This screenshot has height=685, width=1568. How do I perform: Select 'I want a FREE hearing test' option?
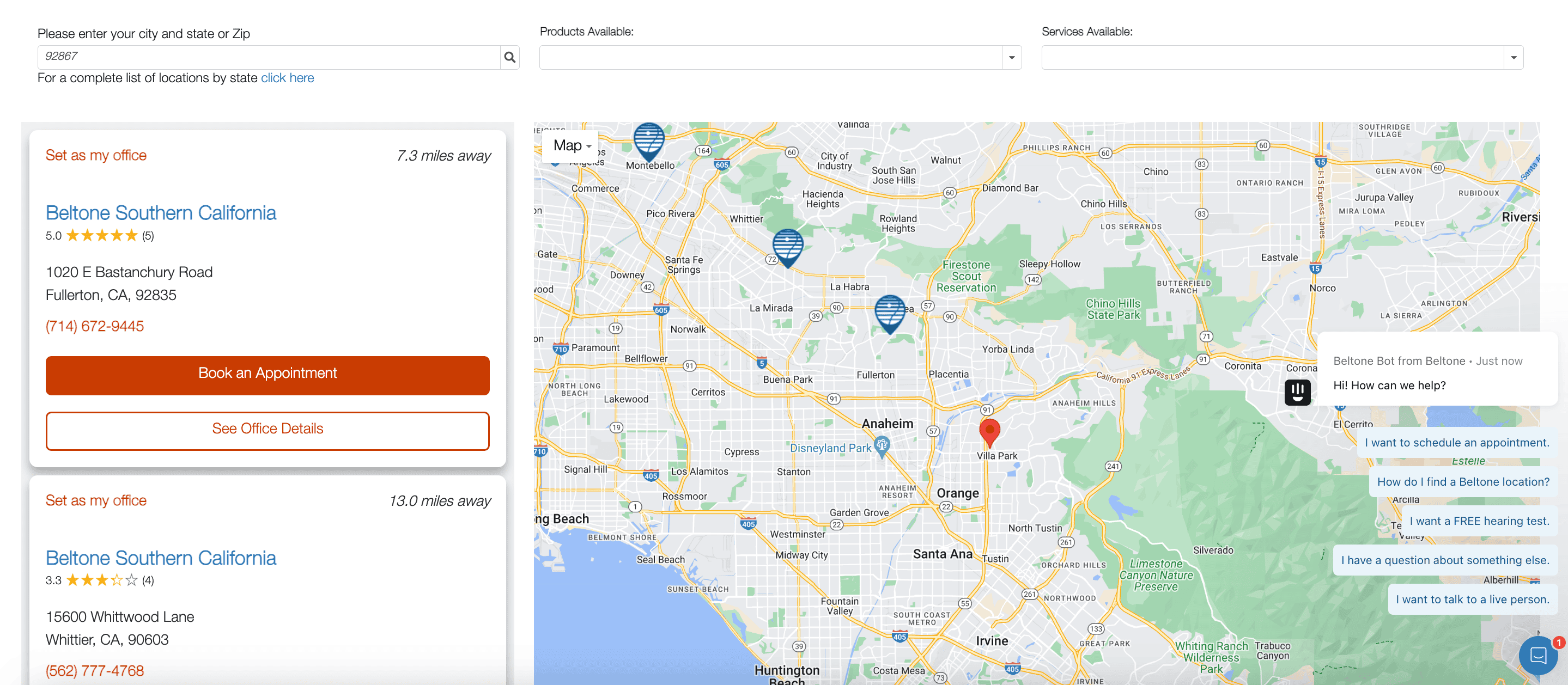coord(1479,521)
